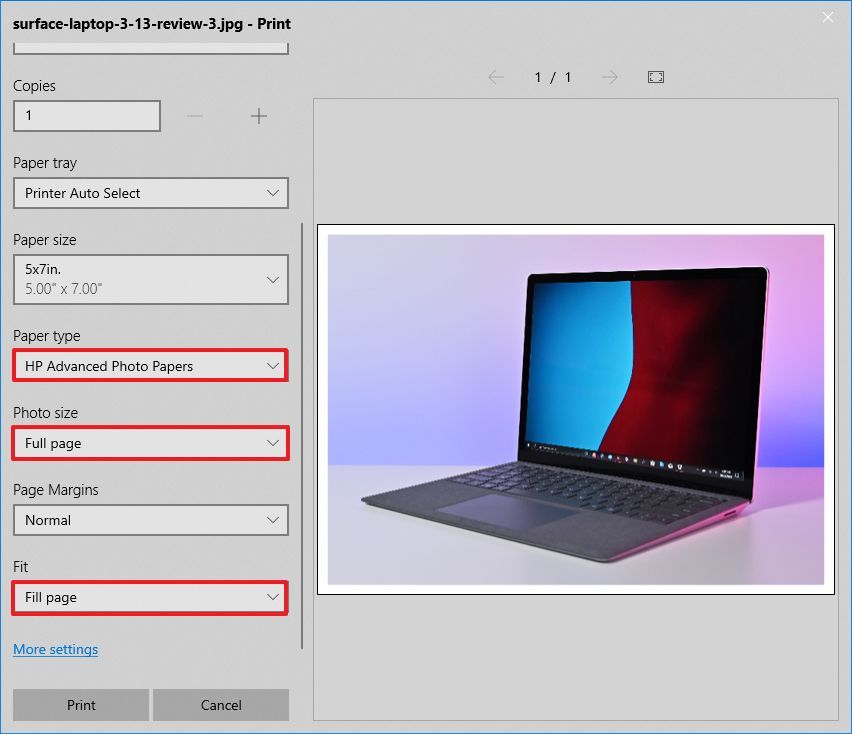852x734 pixels.
Task: Click the Paper size dropdown chevron
Action: coord(272,280)
